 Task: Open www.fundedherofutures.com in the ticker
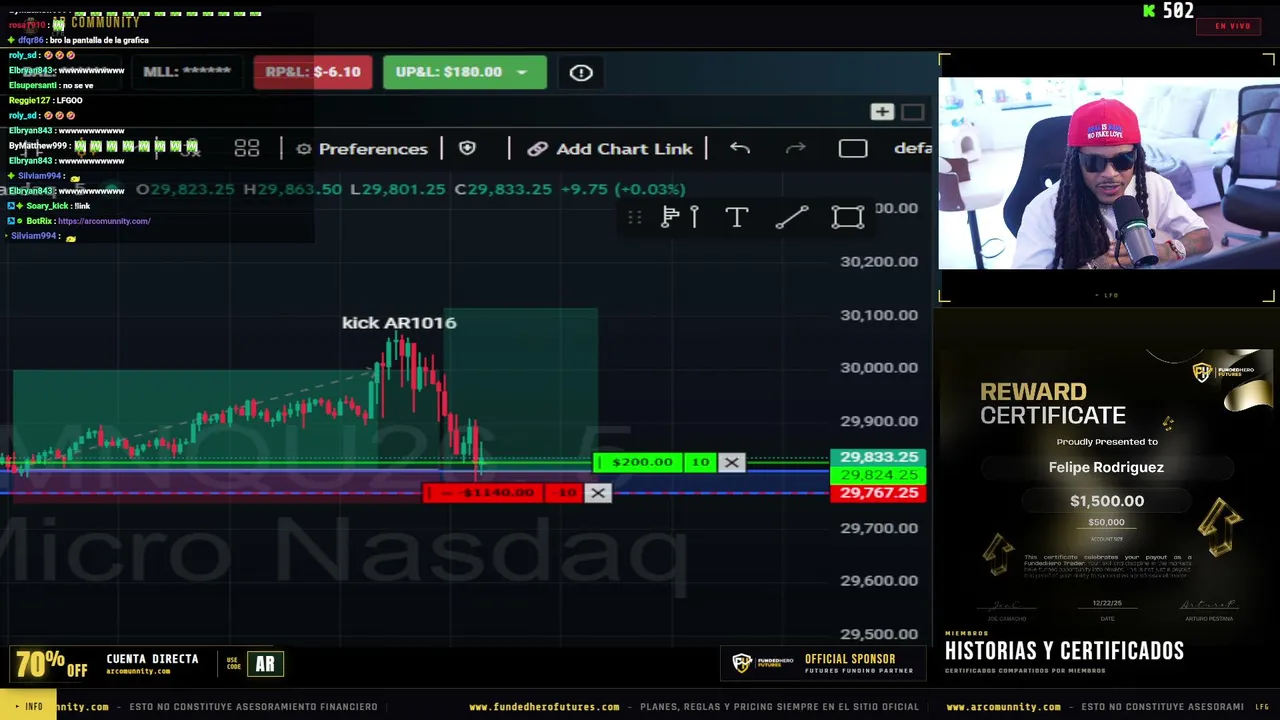(544, 707)
